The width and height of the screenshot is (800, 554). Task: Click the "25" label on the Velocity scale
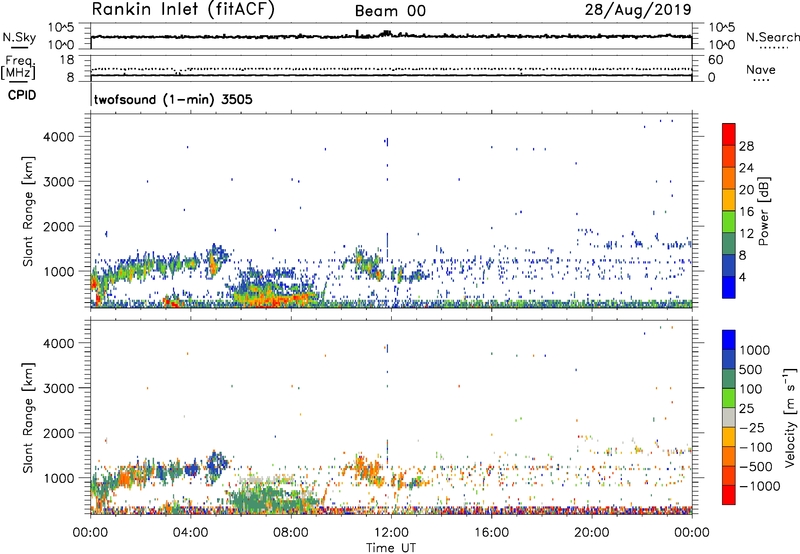click(x=746, y=408)
